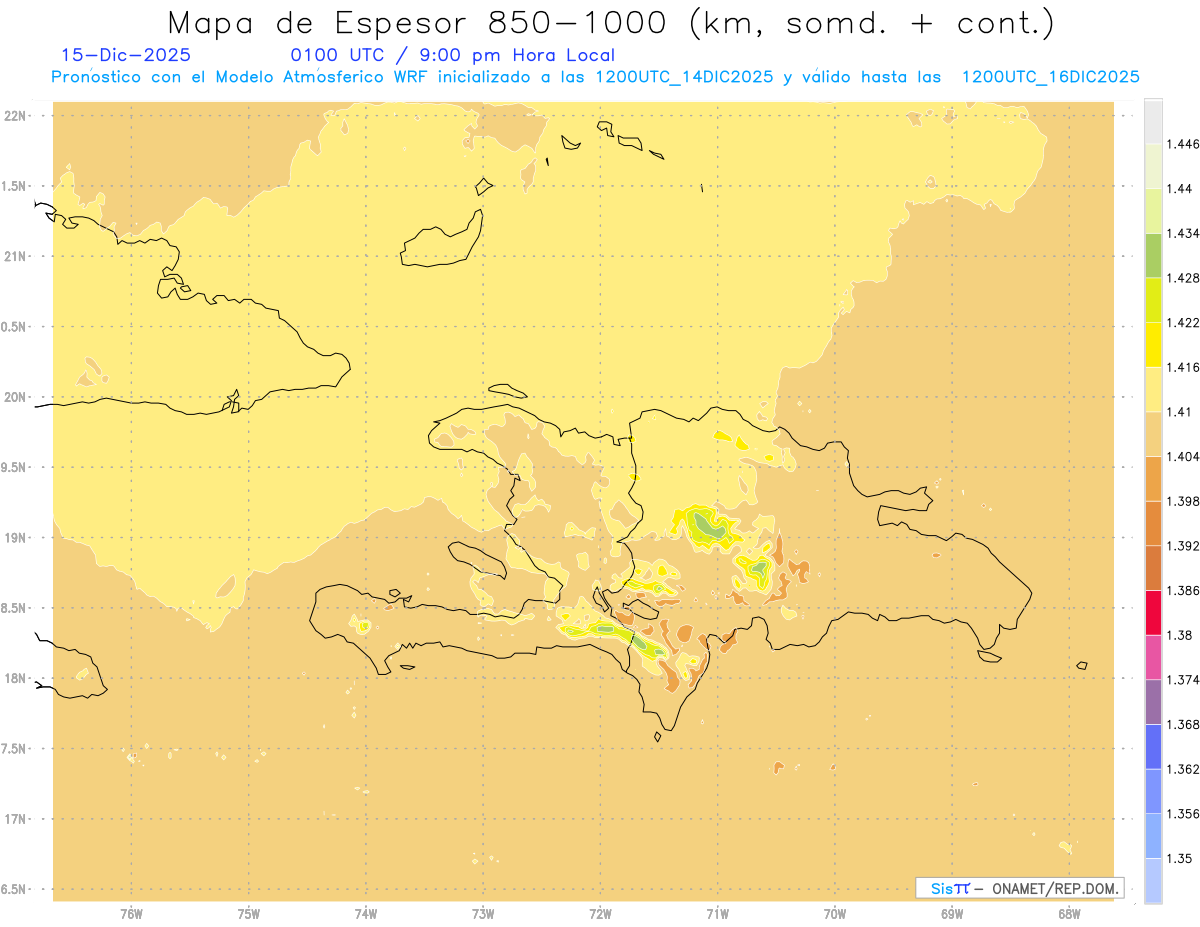The width and height of the screenshot is (1200, 927).
Task: Click the legend value '1.368'
Action: pyautogui.click(x=1183, y=724)
